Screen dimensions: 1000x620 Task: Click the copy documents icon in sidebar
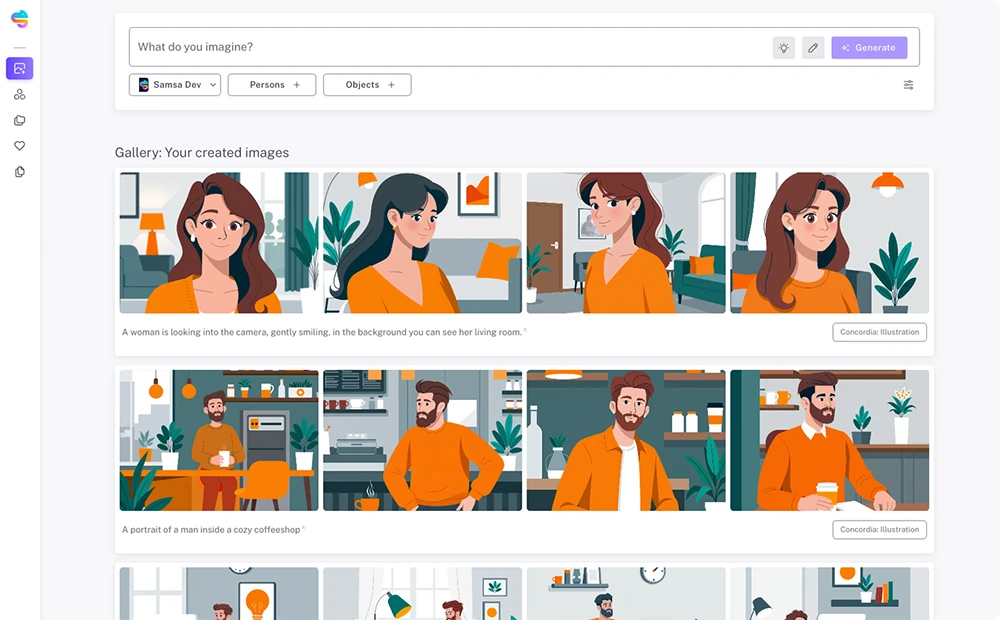click(x=19, y=172)
